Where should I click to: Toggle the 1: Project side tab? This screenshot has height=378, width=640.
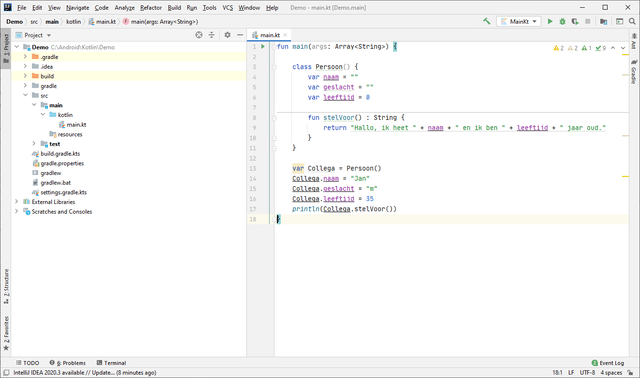(6, 48)
